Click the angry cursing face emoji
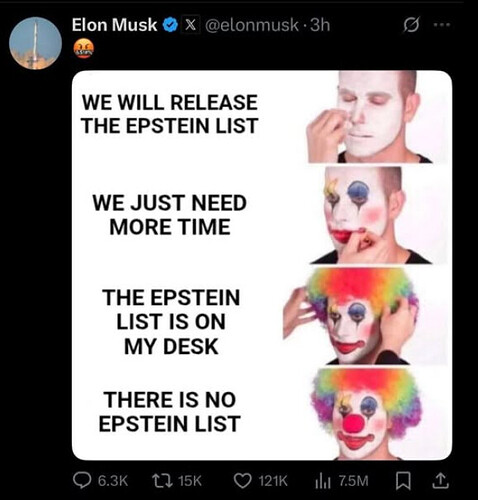 (84, 49)
